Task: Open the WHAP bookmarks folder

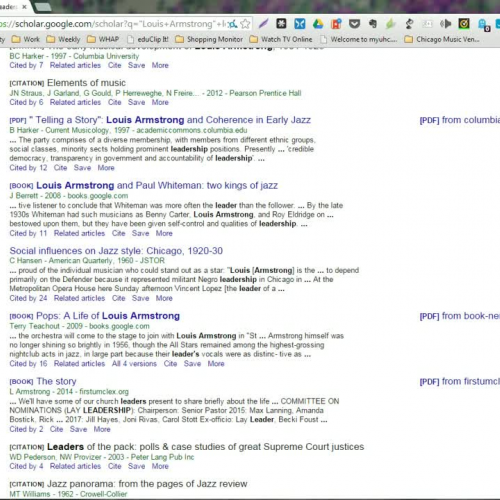Action: 103,39
